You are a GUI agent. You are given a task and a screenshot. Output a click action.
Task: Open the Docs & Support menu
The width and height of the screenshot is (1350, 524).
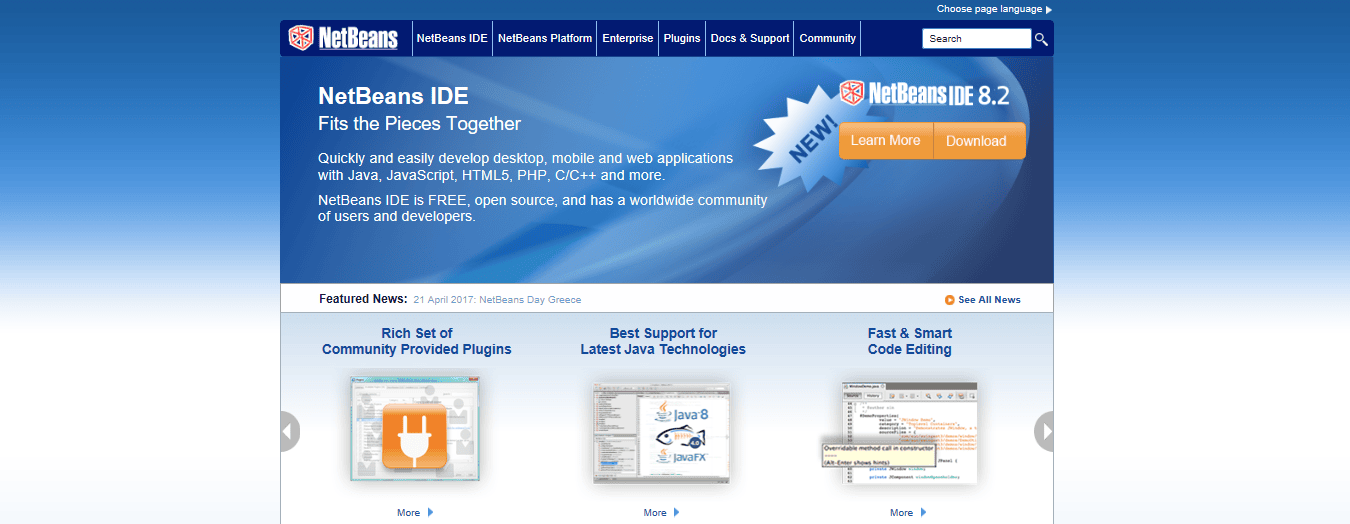pos(750,38)
